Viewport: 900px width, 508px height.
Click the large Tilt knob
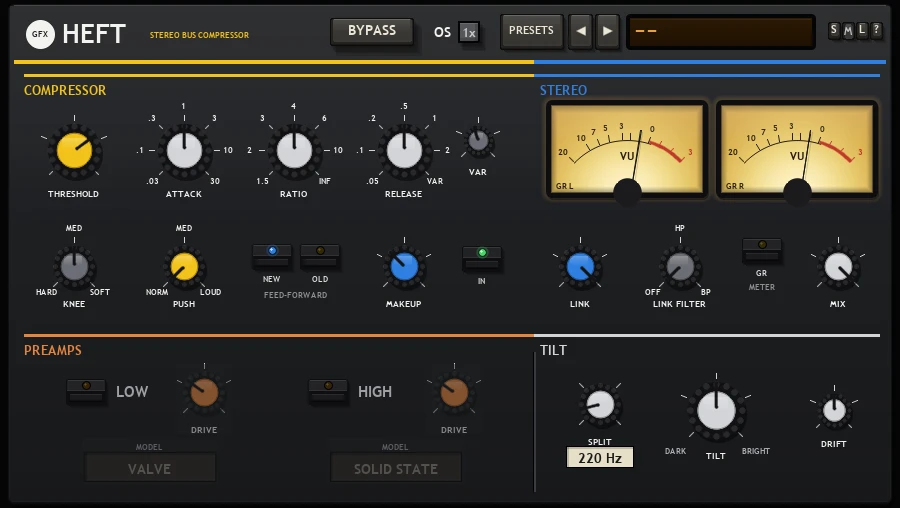(716, 411)
